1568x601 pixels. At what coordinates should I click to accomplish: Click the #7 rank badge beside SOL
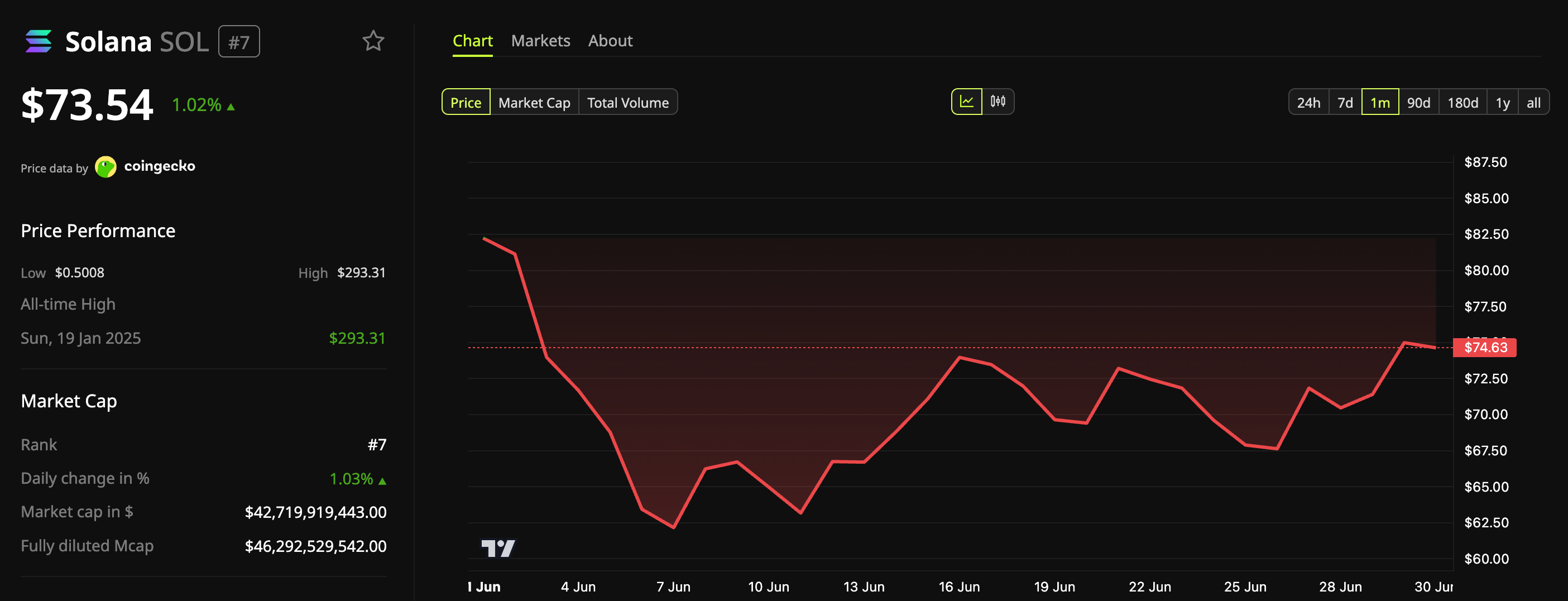pos(239,41)
